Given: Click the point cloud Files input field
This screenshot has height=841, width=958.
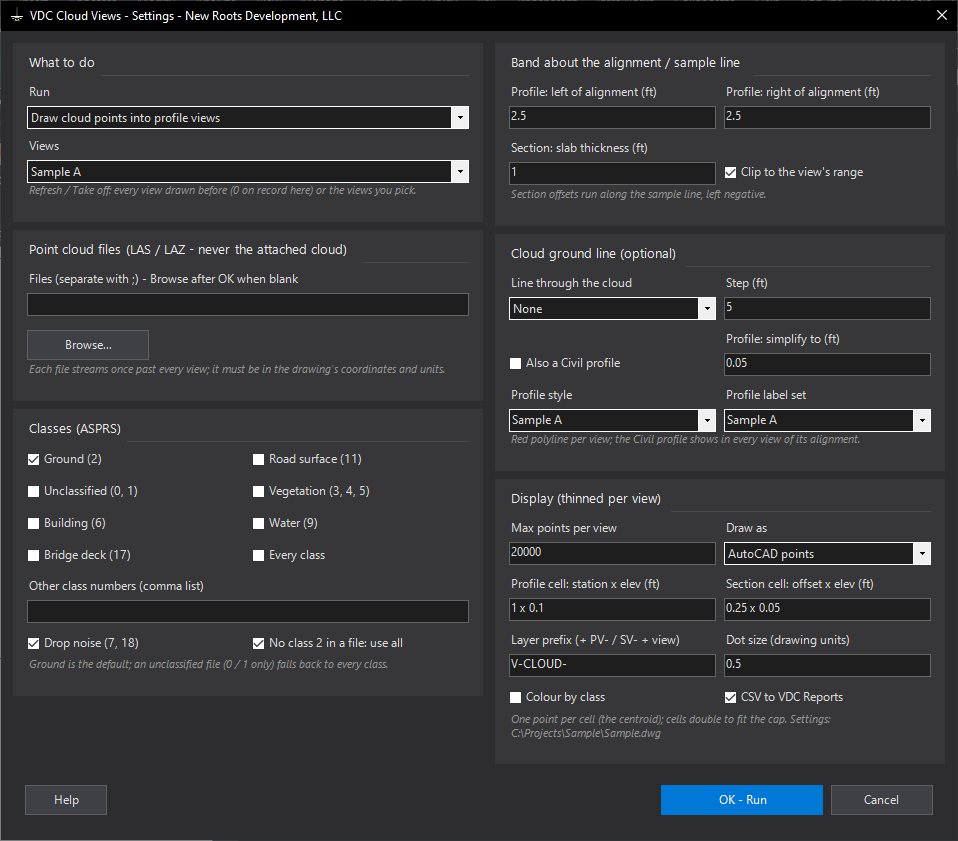Looking at the screenshot, I should tap(248, 305).
